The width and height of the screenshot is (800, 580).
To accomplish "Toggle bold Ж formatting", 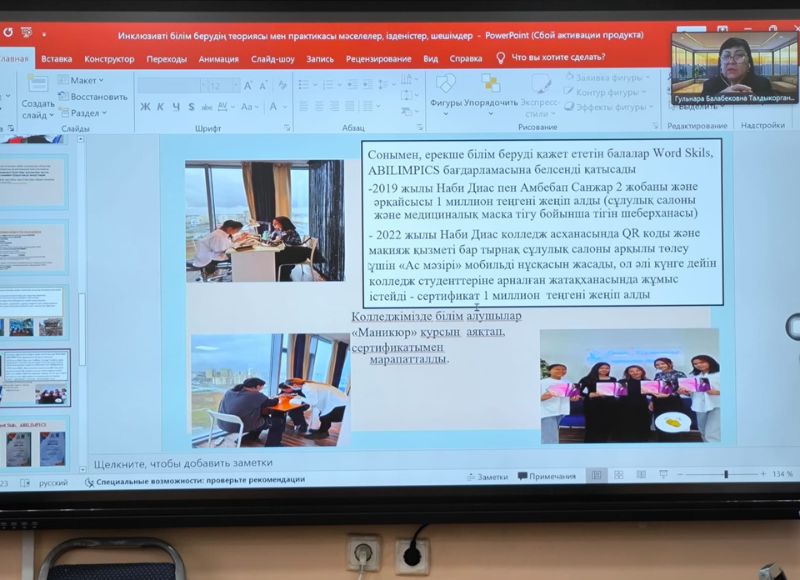I will pos(146,107).
